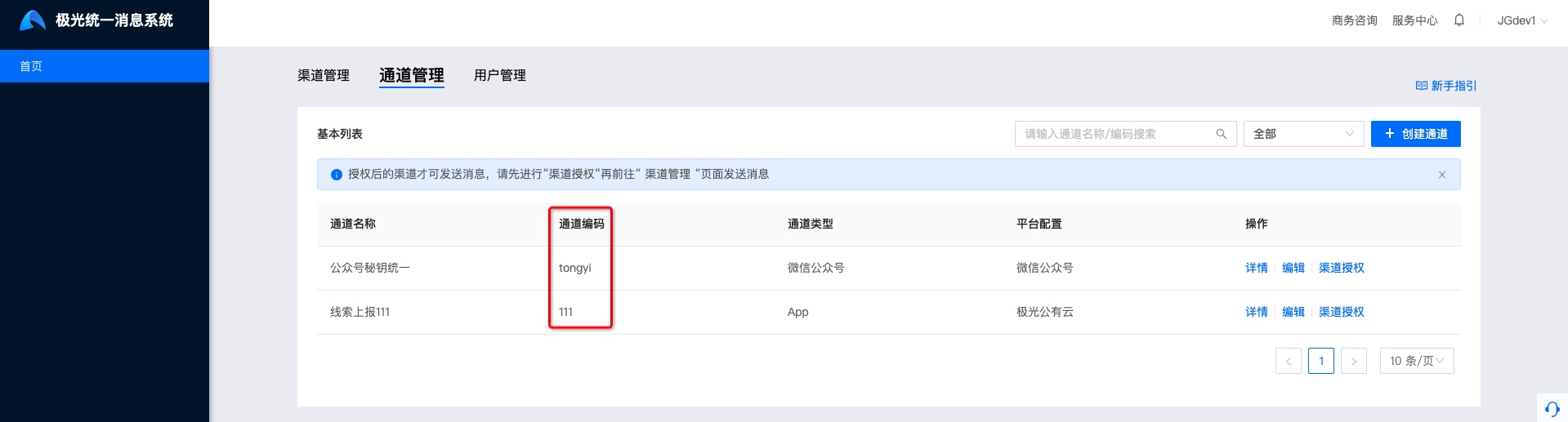Open 详情 for the tongyi channel

point(1256,268)
